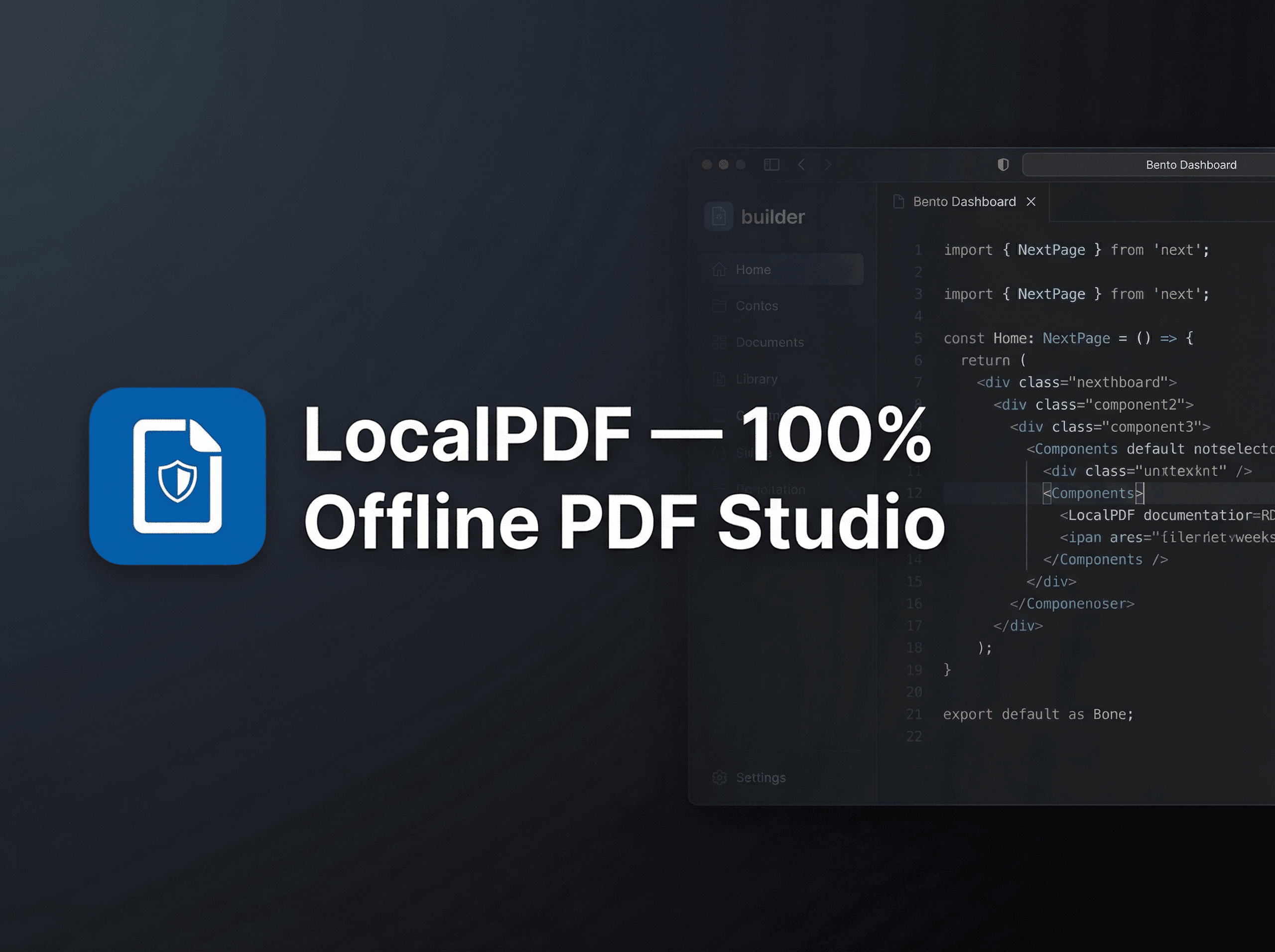Image resolution: width=1275 pixels, height=952 pixels.
Task: Click the Documents grid icon in sidebar
Action: (719, 342)
